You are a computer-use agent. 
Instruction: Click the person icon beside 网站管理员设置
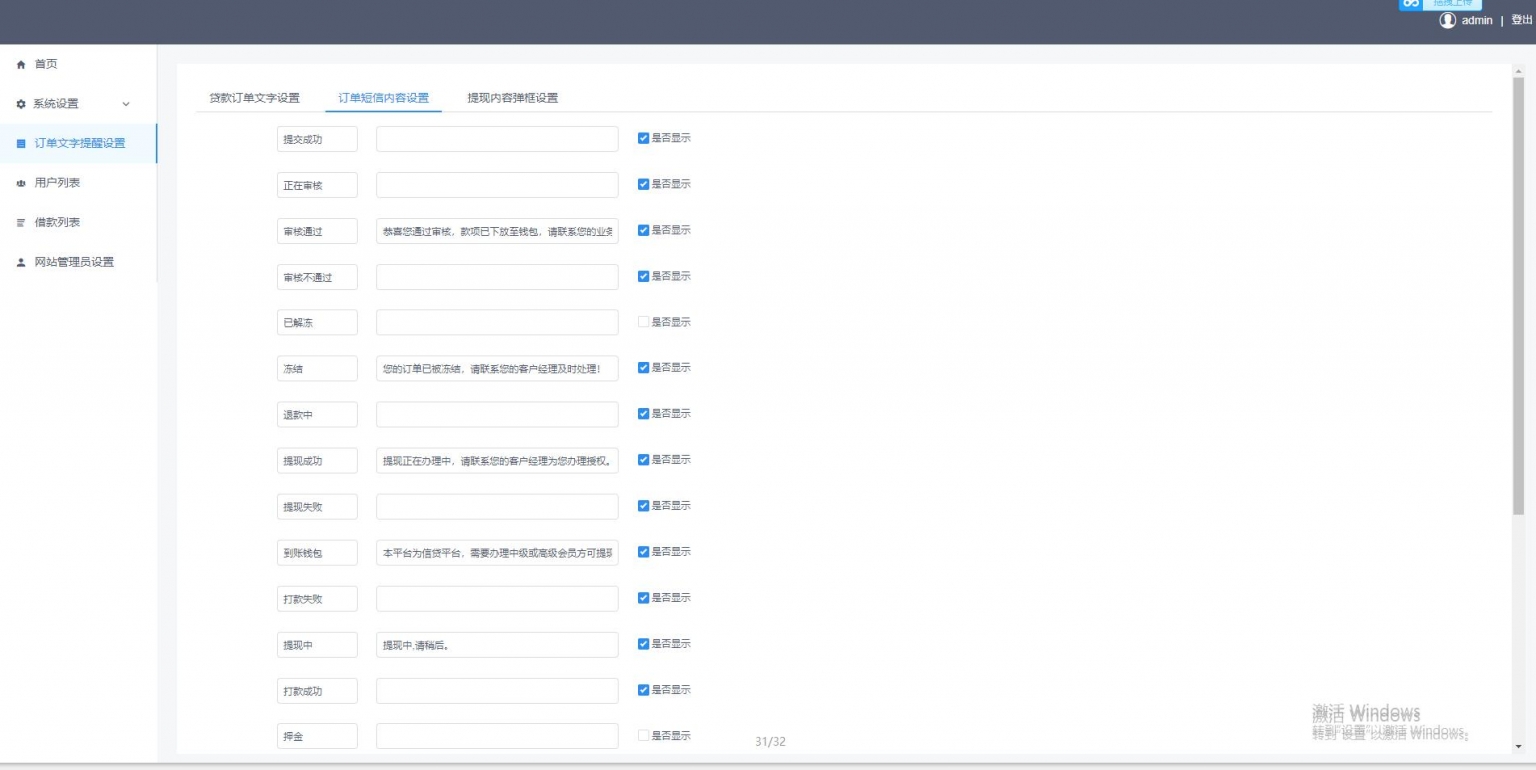tap(21, 262)
